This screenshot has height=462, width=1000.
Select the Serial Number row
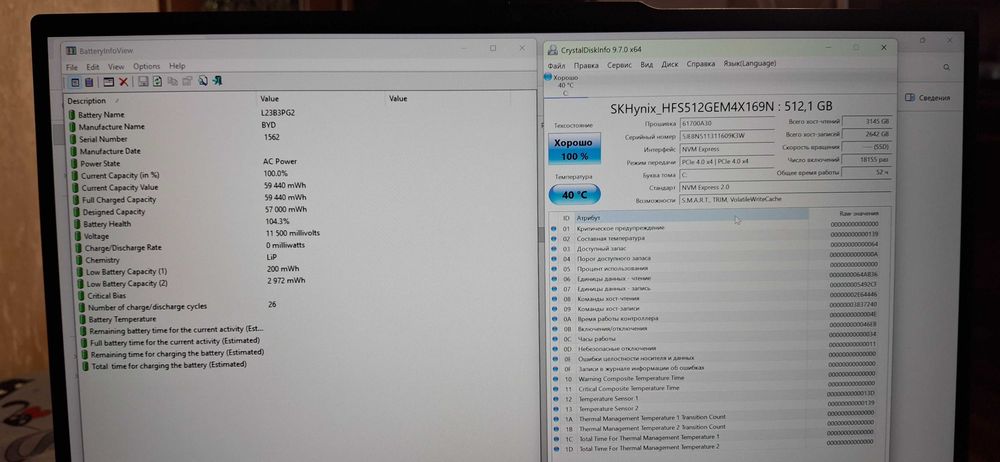tap(300, 138)
